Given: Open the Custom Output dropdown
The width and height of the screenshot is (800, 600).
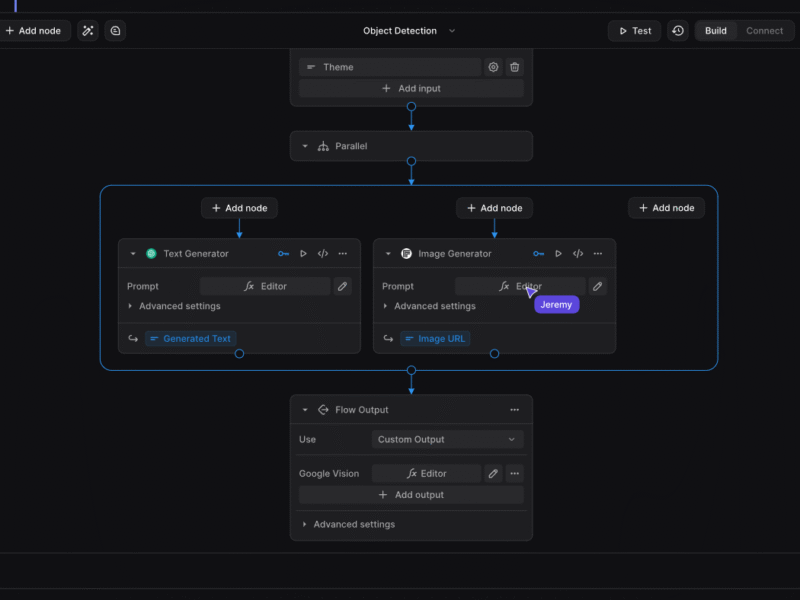Looking at the screenshot, I should pos(447,439).
